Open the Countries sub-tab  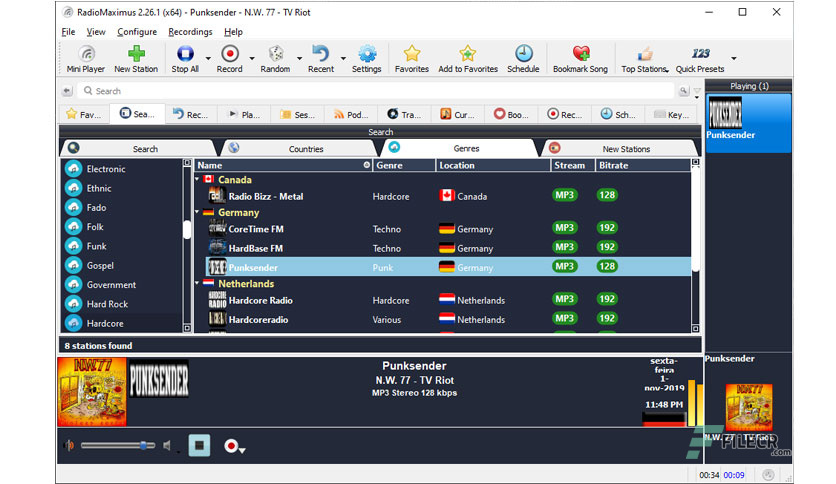point(299,149)
